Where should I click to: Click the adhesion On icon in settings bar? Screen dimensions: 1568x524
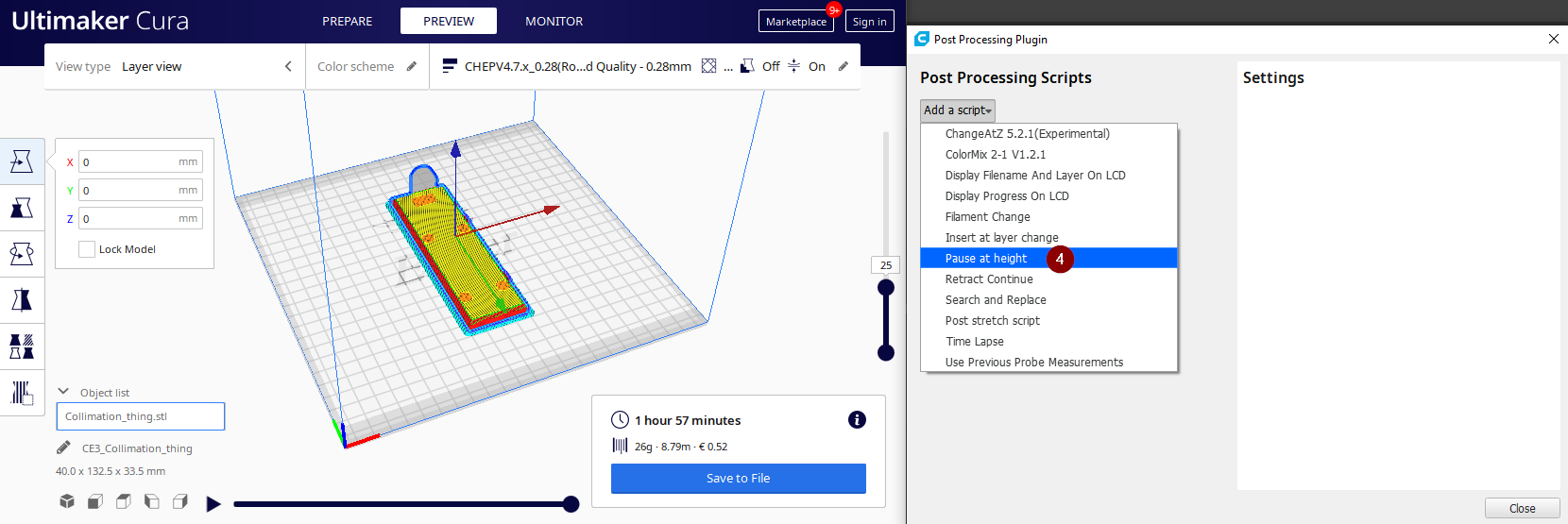[793, 66]
